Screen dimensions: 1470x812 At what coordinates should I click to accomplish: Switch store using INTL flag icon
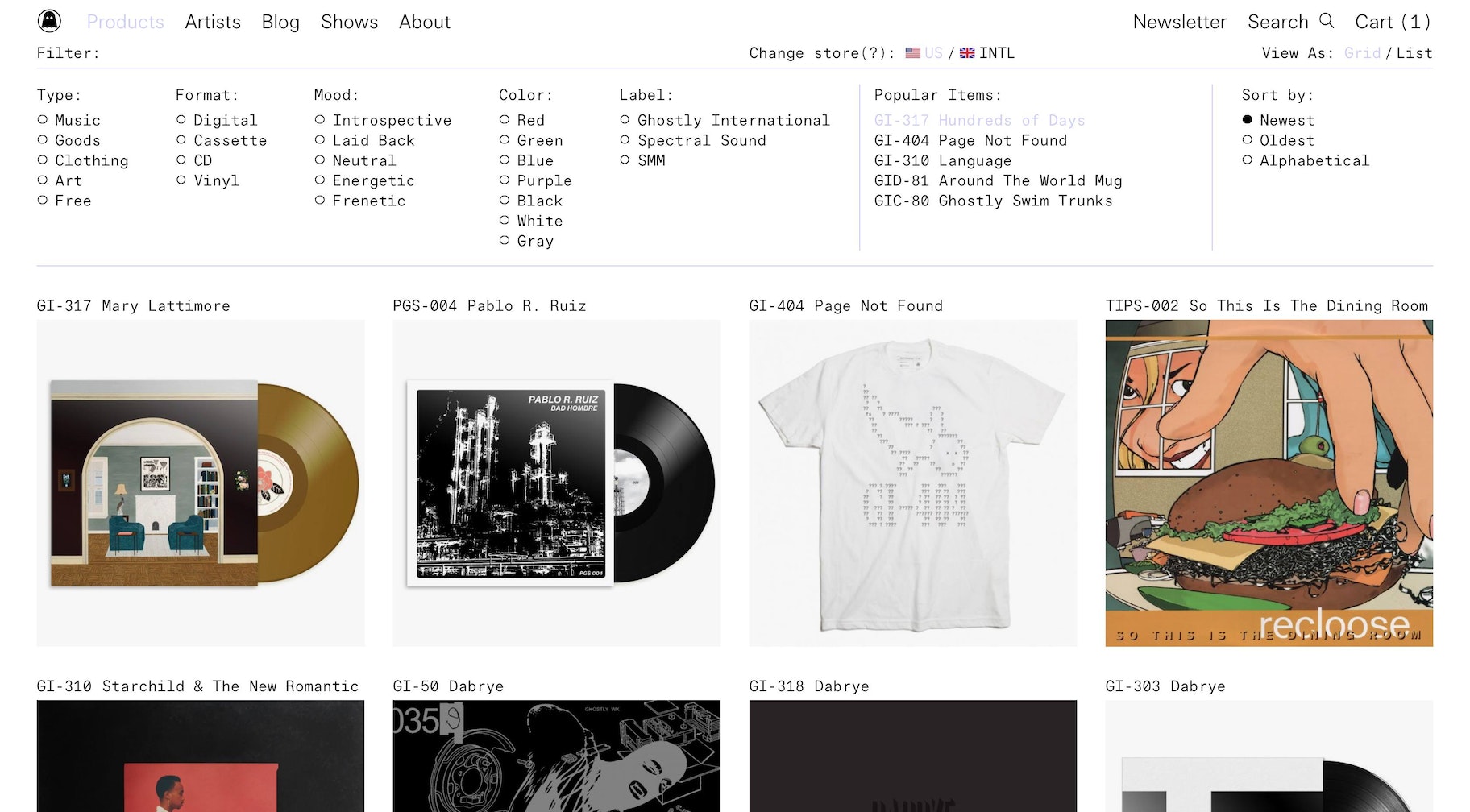point(967,53)
